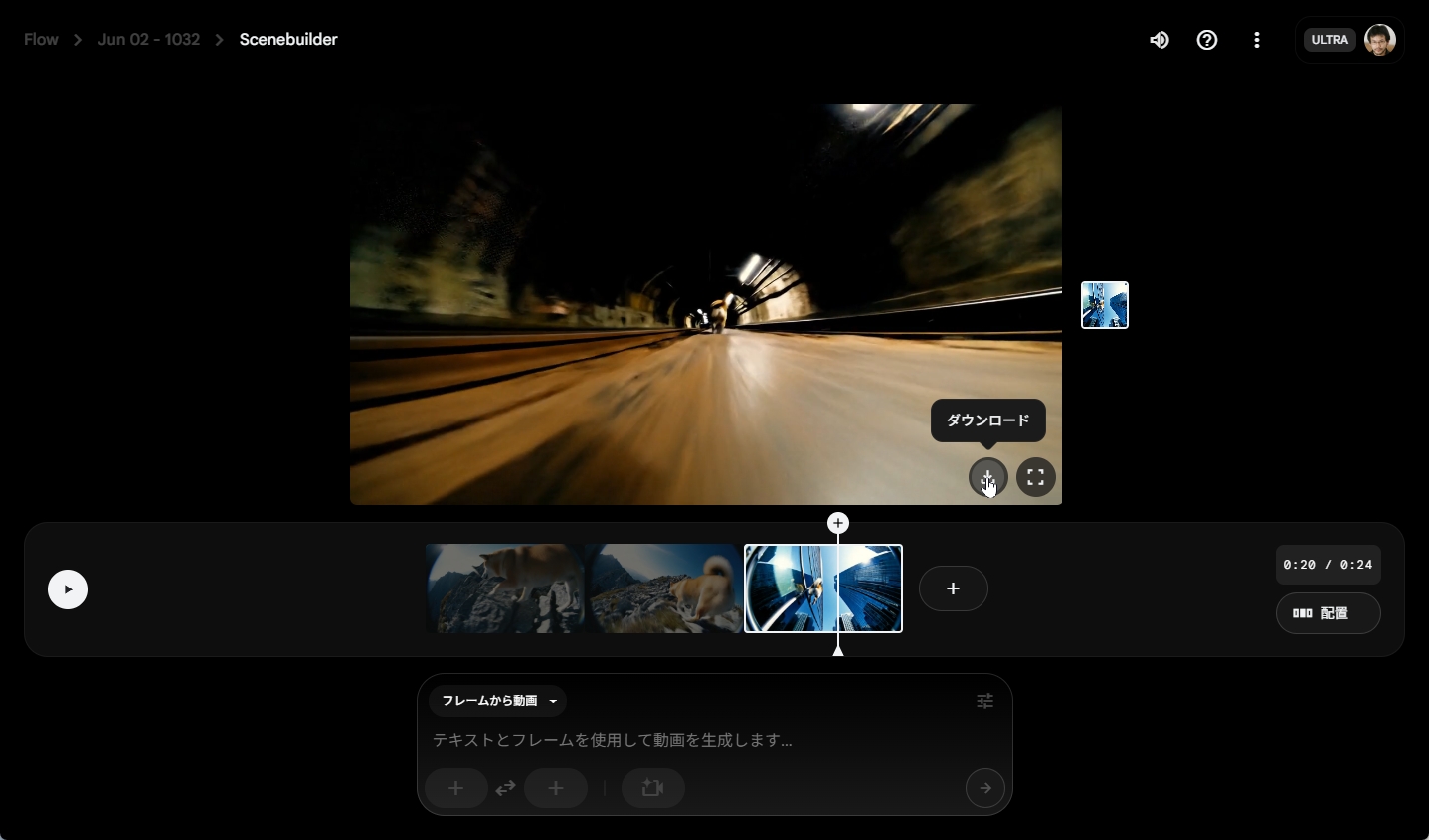This screenshot has height=840, width=1429.
Task: Add a starting frame with the first plus icon
Action: tap(456, 788)
